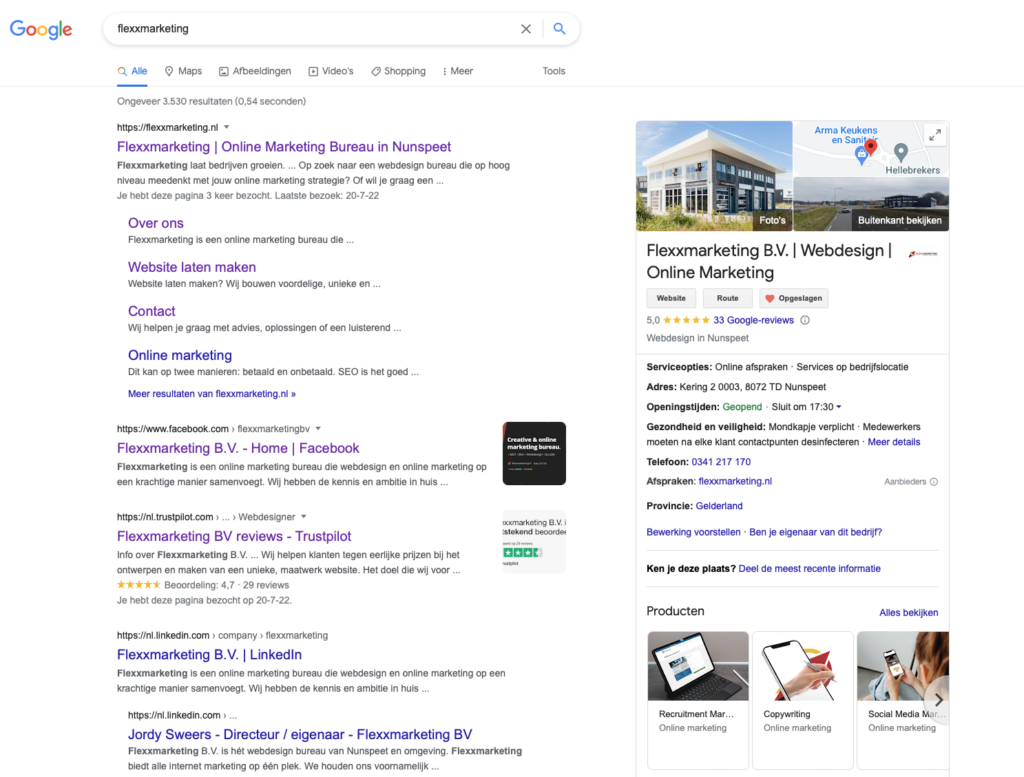
Task: Click Alles bekijken products link
Action: pyautogui.click(x=908, y=612)
